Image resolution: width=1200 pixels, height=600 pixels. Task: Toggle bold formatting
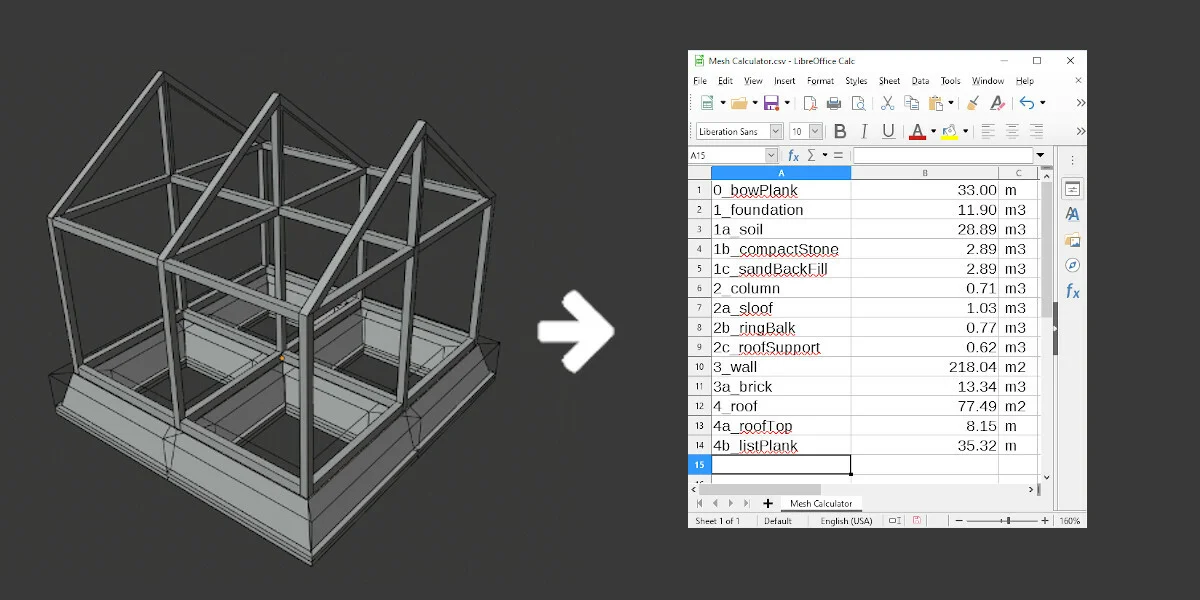pyautogui.click(x=841, y=130)
